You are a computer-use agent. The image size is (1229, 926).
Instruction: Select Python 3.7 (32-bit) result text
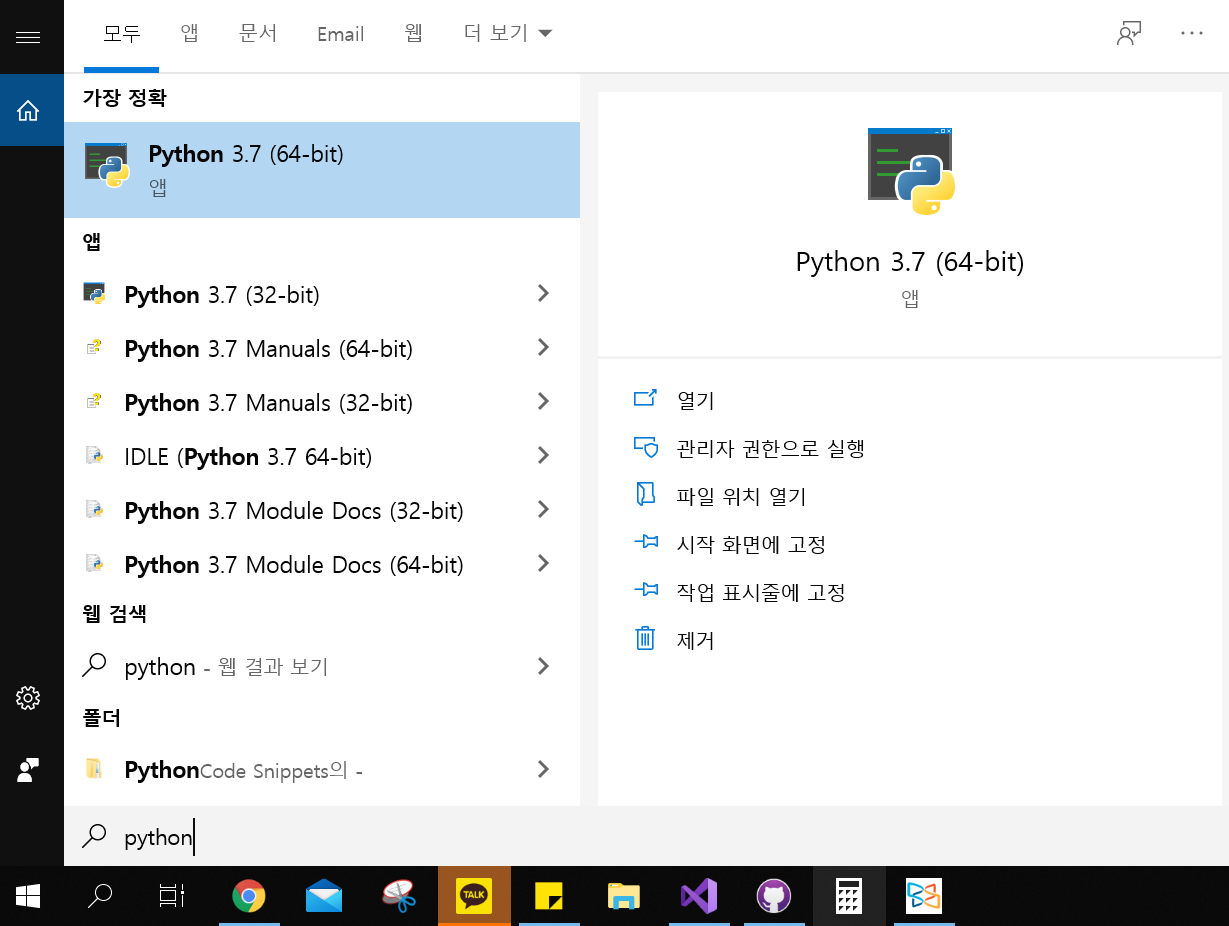coord(222,295)
